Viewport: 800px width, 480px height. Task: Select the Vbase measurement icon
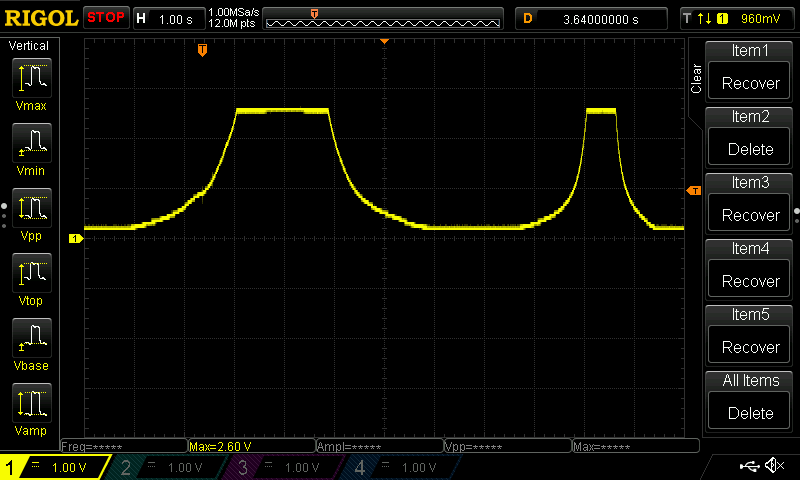[32, 337]
